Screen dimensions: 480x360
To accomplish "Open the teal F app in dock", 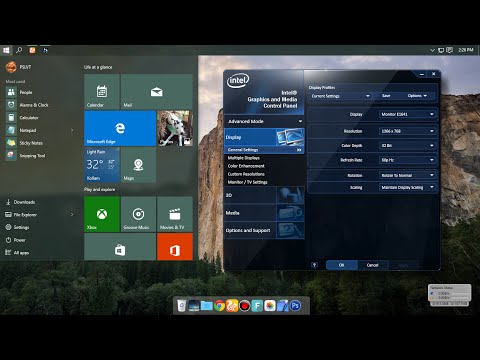I will point(257,306).
